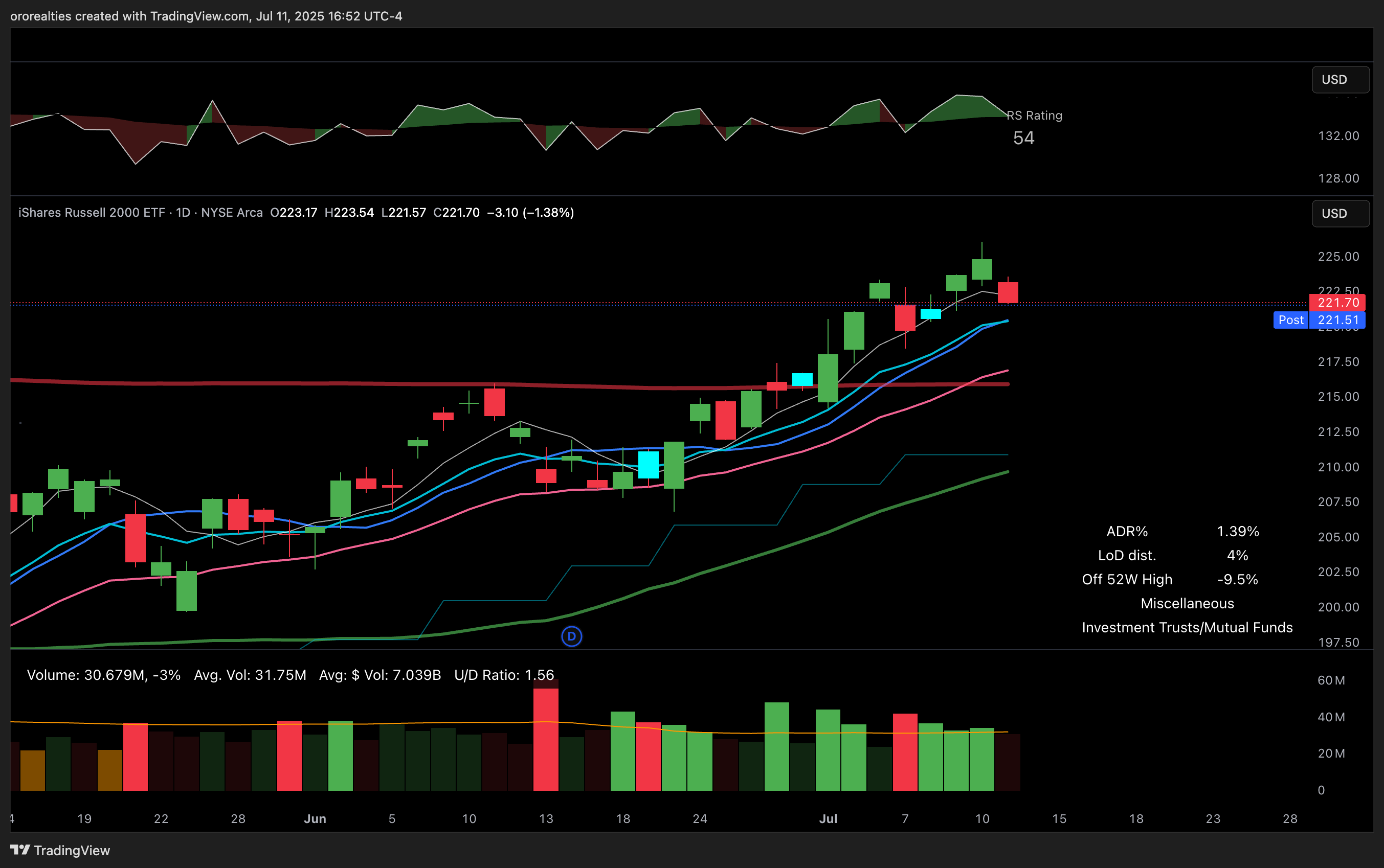The height and width of the screenshot is (868, 1384).
Task: Click the tallest red volume bar on June 13
Action: click(546, 736)
